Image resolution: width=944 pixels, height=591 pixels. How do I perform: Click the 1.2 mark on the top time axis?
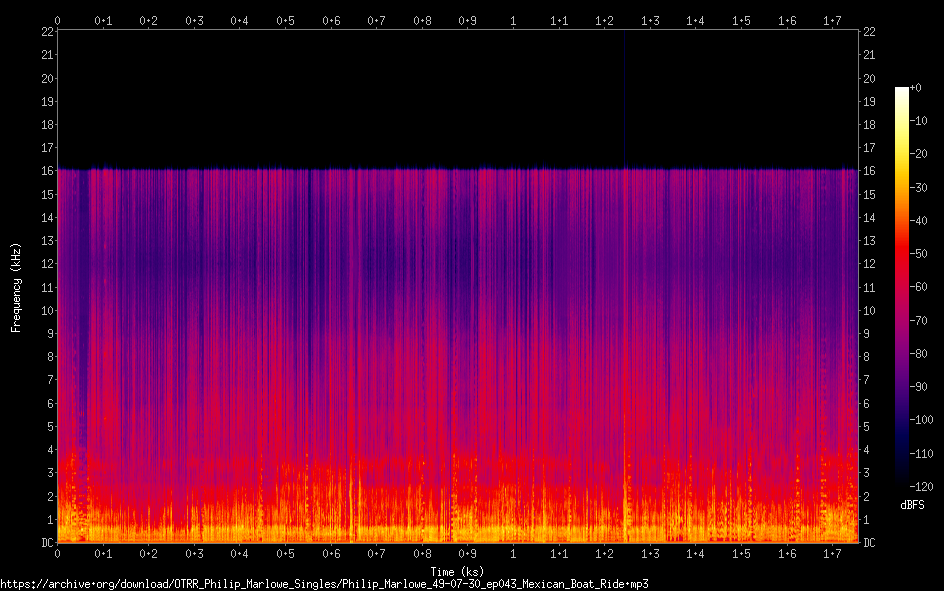pyautogui.click(x=605, y=20)
